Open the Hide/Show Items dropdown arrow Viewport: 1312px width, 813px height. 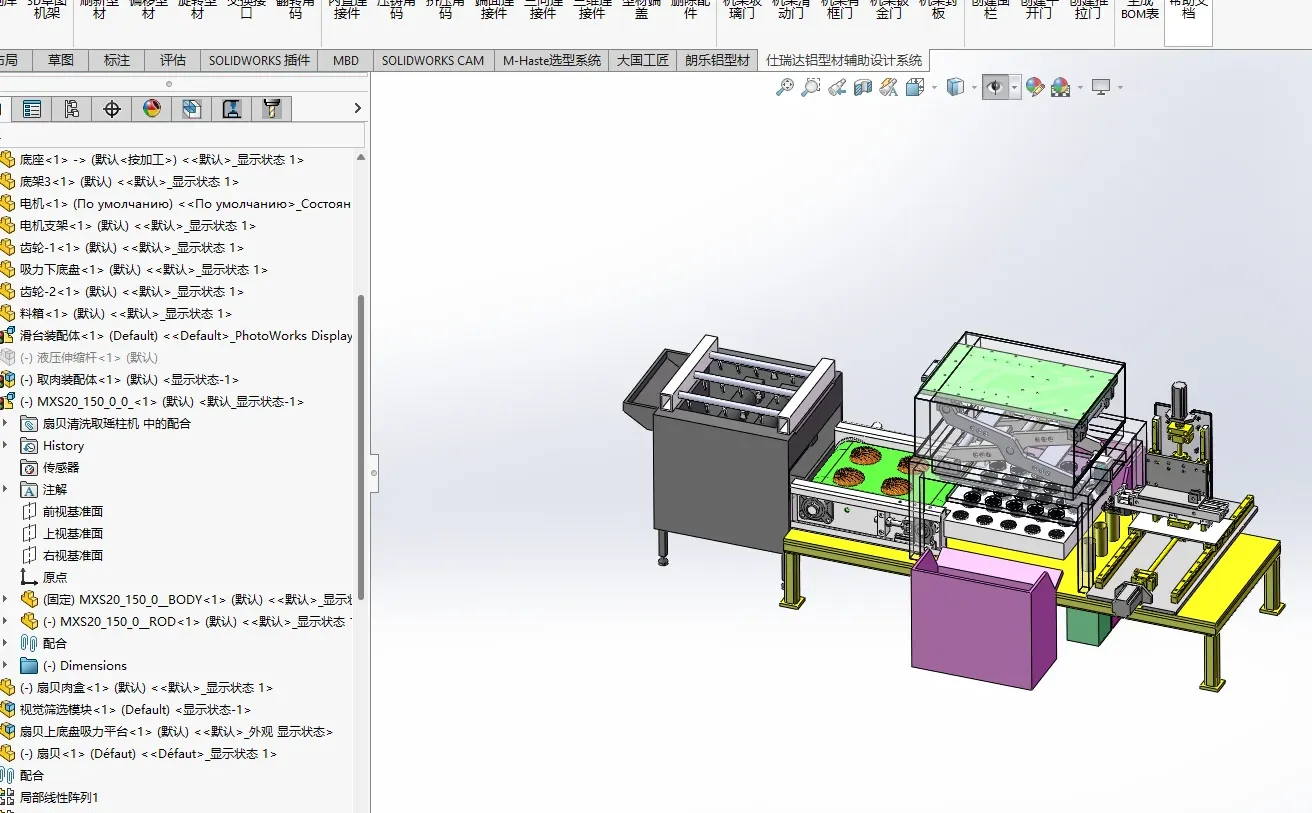[1014, 88]
